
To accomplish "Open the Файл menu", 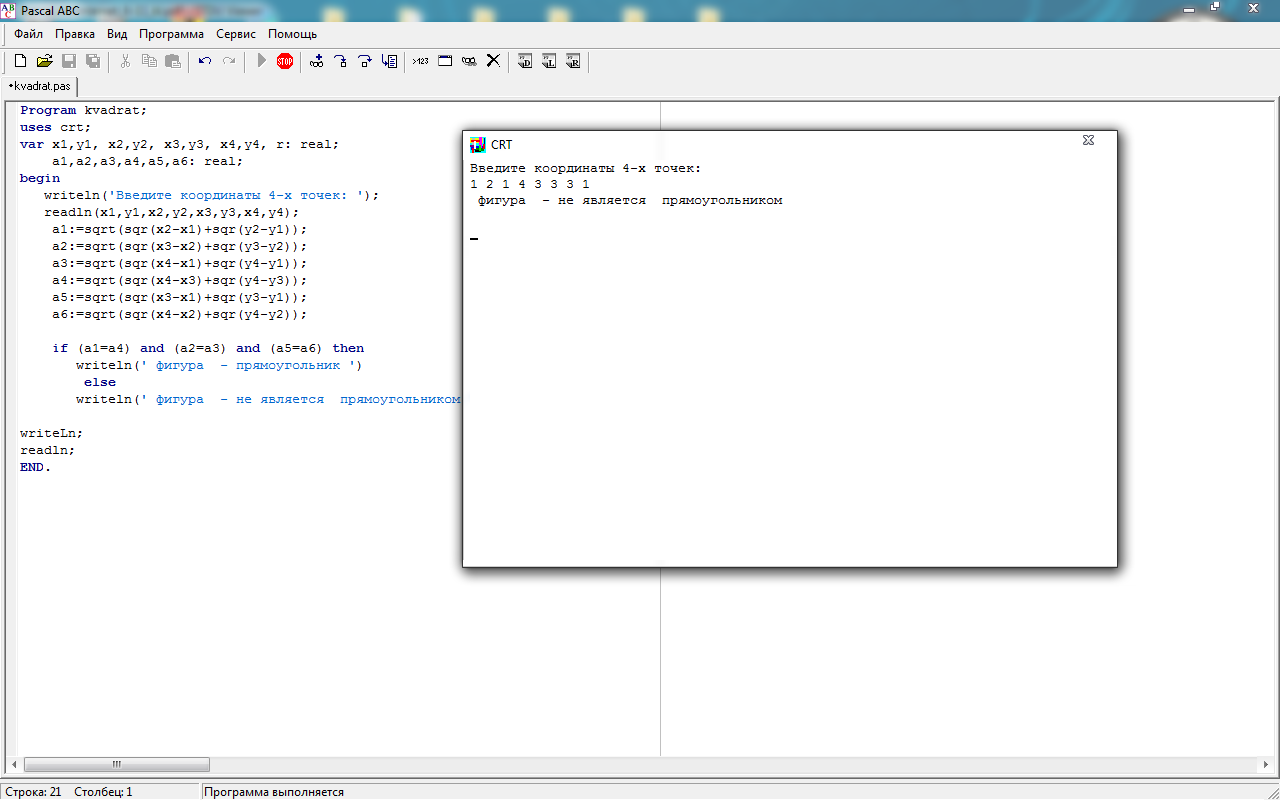I will click(x=28, y=33).
